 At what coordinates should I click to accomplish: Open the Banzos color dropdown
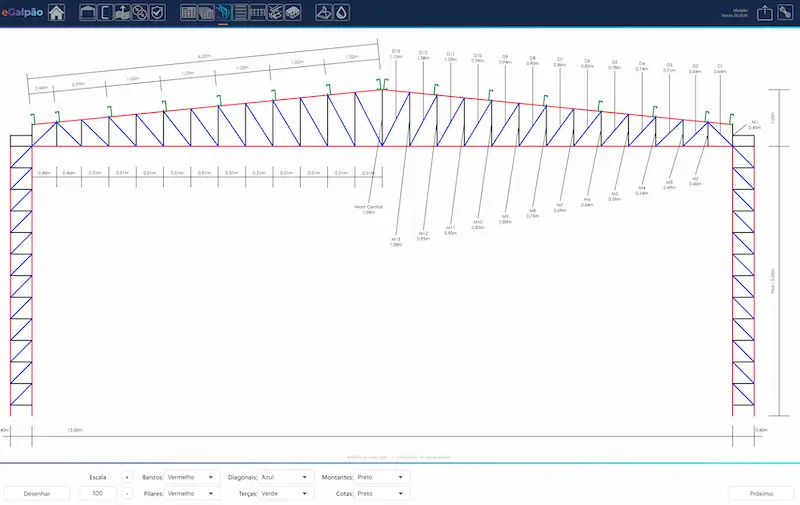(x=192, y=478)
